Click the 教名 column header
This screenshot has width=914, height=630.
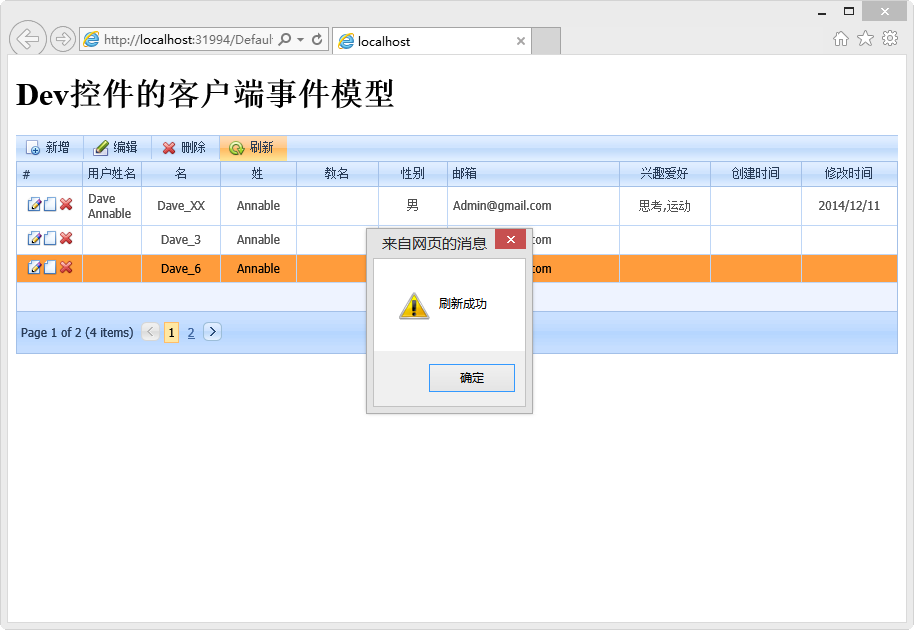(x=337, y=174)
